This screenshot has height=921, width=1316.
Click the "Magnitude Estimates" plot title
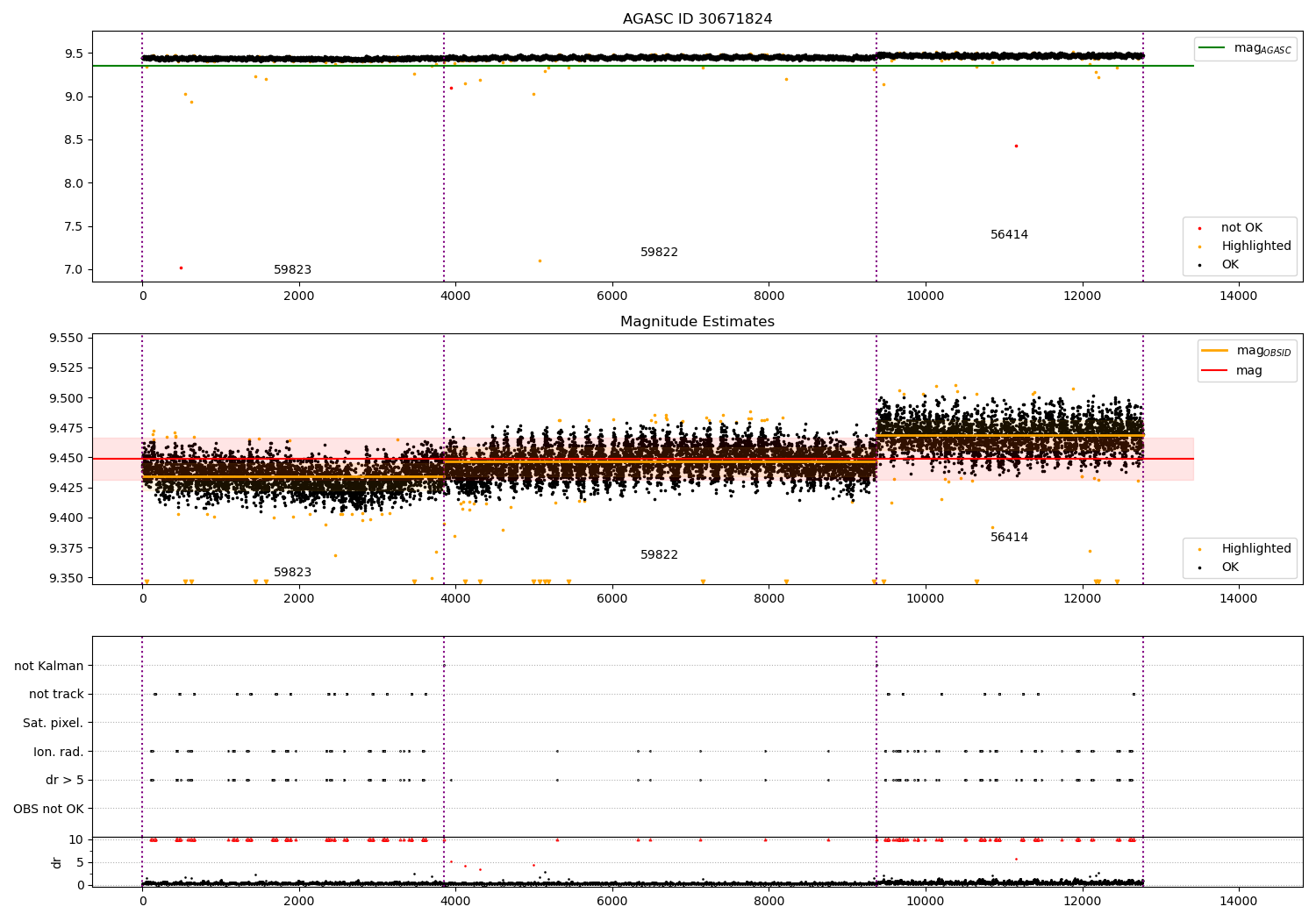(x=697, y=322)
